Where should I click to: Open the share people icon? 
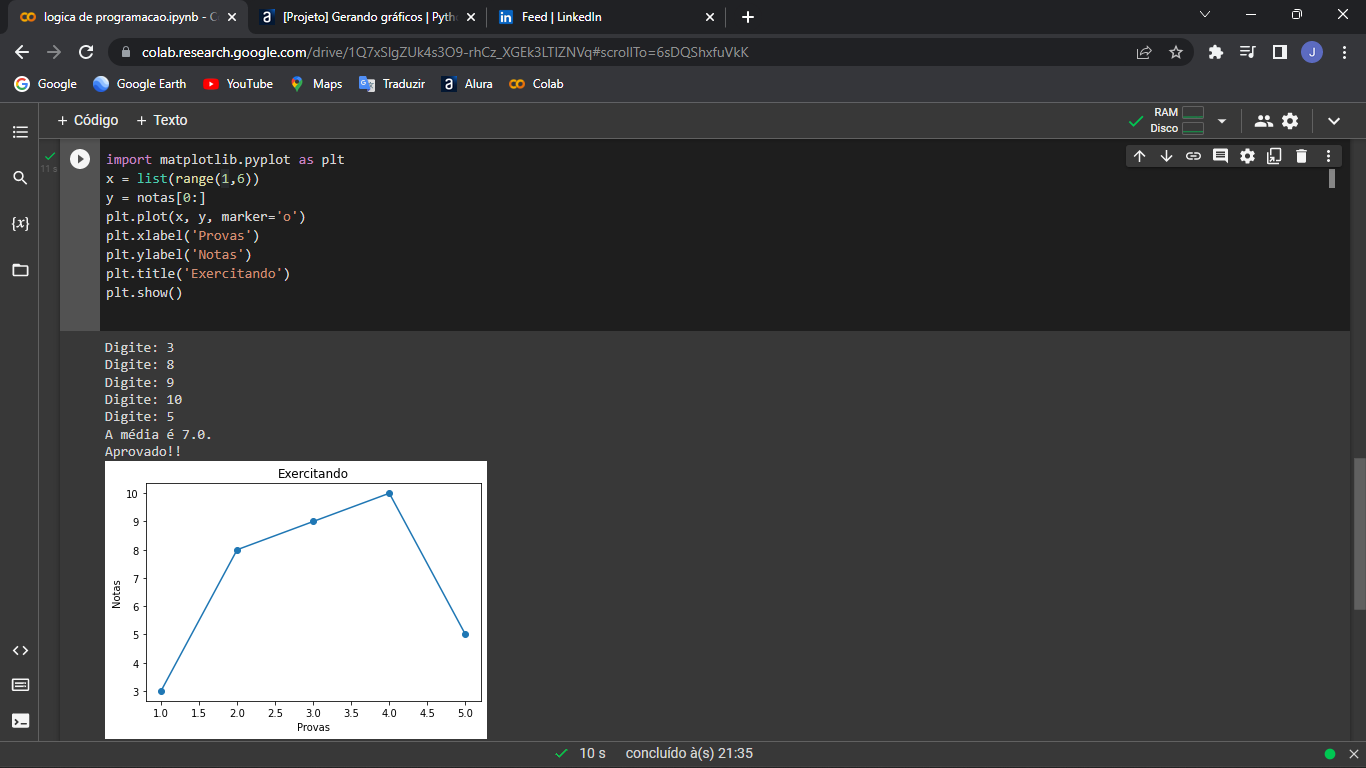click(1264, 121)
